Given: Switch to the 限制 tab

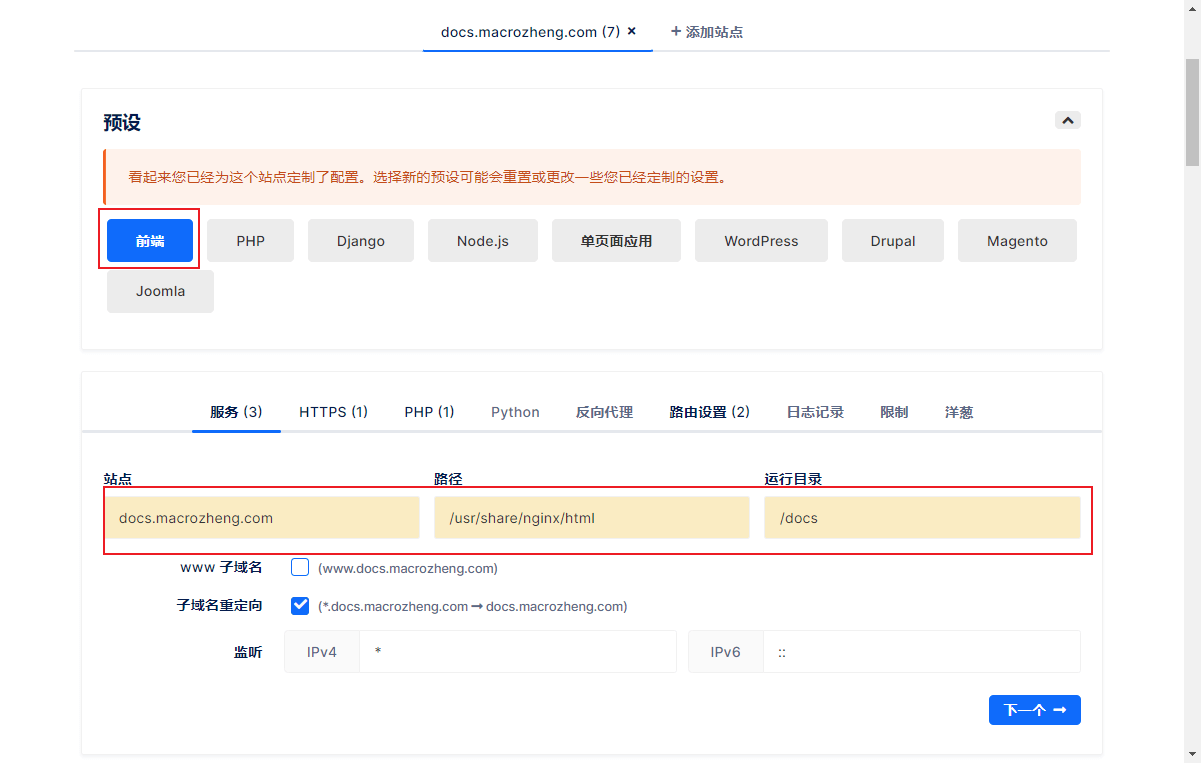Looking at the screenshot, I should pos(894,412).
